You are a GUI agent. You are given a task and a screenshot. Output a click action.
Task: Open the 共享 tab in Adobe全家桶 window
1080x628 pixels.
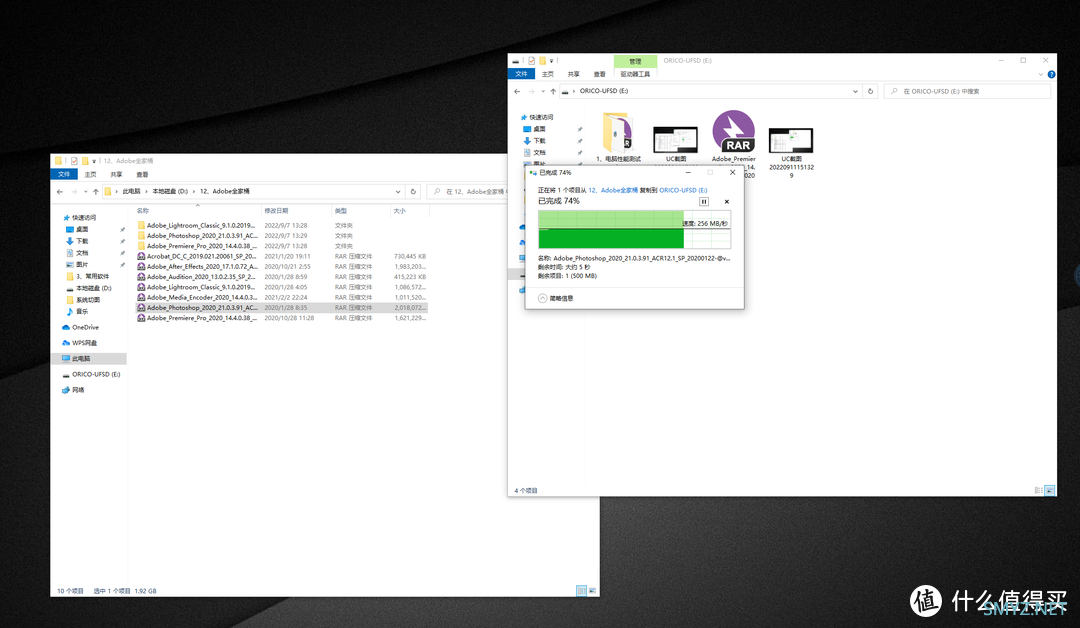116,174
